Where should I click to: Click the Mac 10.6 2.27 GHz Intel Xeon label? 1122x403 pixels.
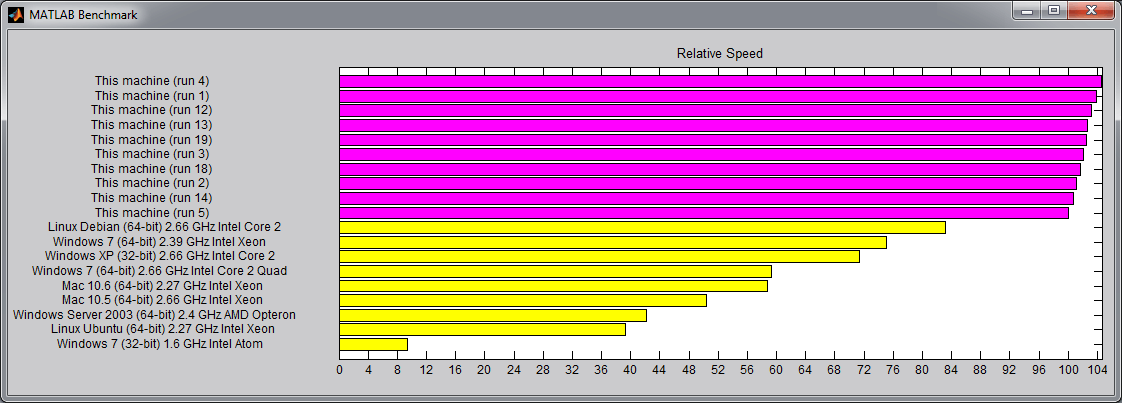click(x=162, y=286)
